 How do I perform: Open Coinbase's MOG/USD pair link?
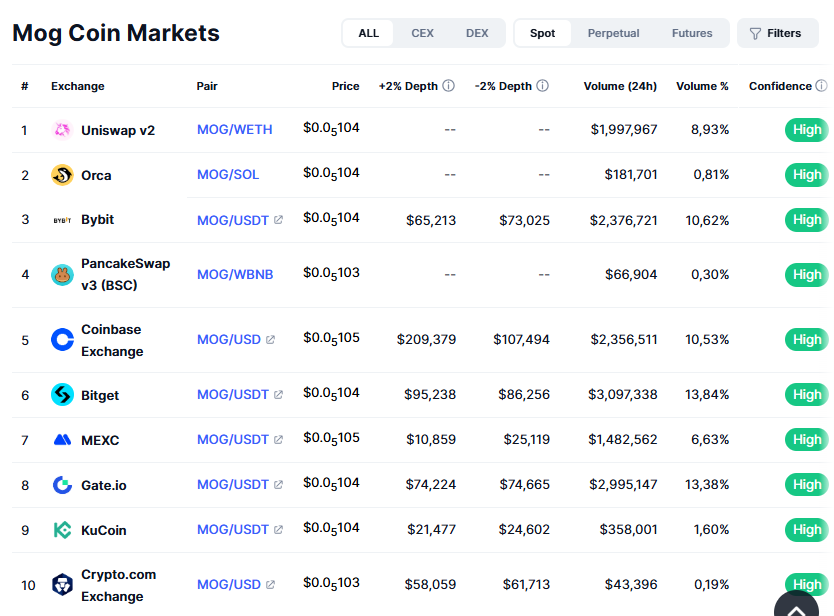pos(229,339)
